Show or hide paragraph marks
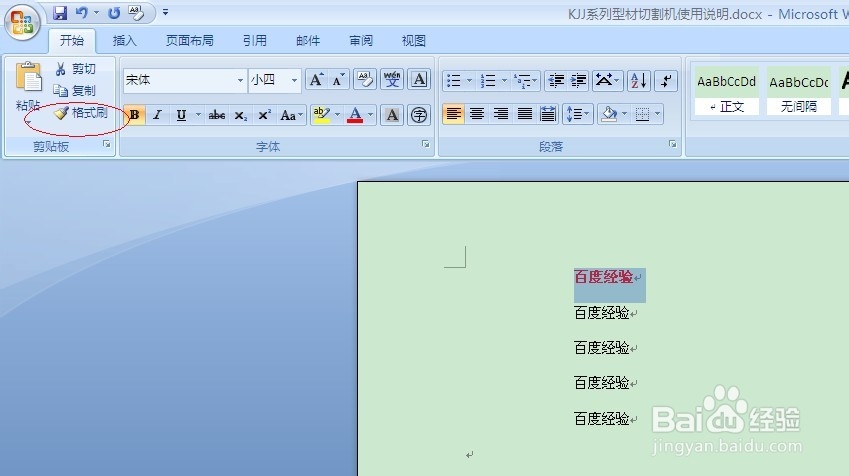 [x=666, y=81]
